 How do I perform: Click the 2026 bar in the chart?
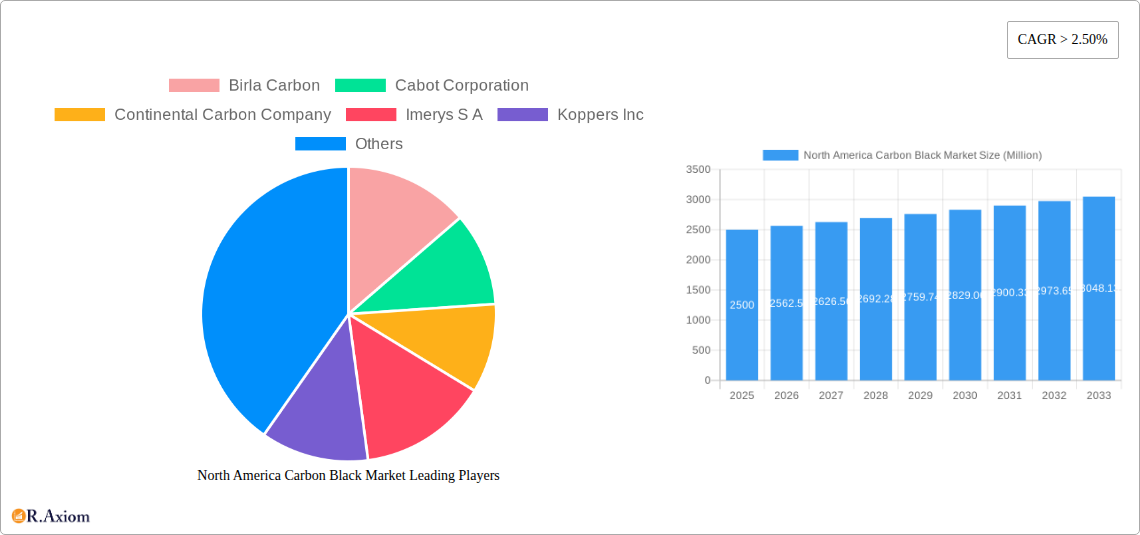(787, 303)
